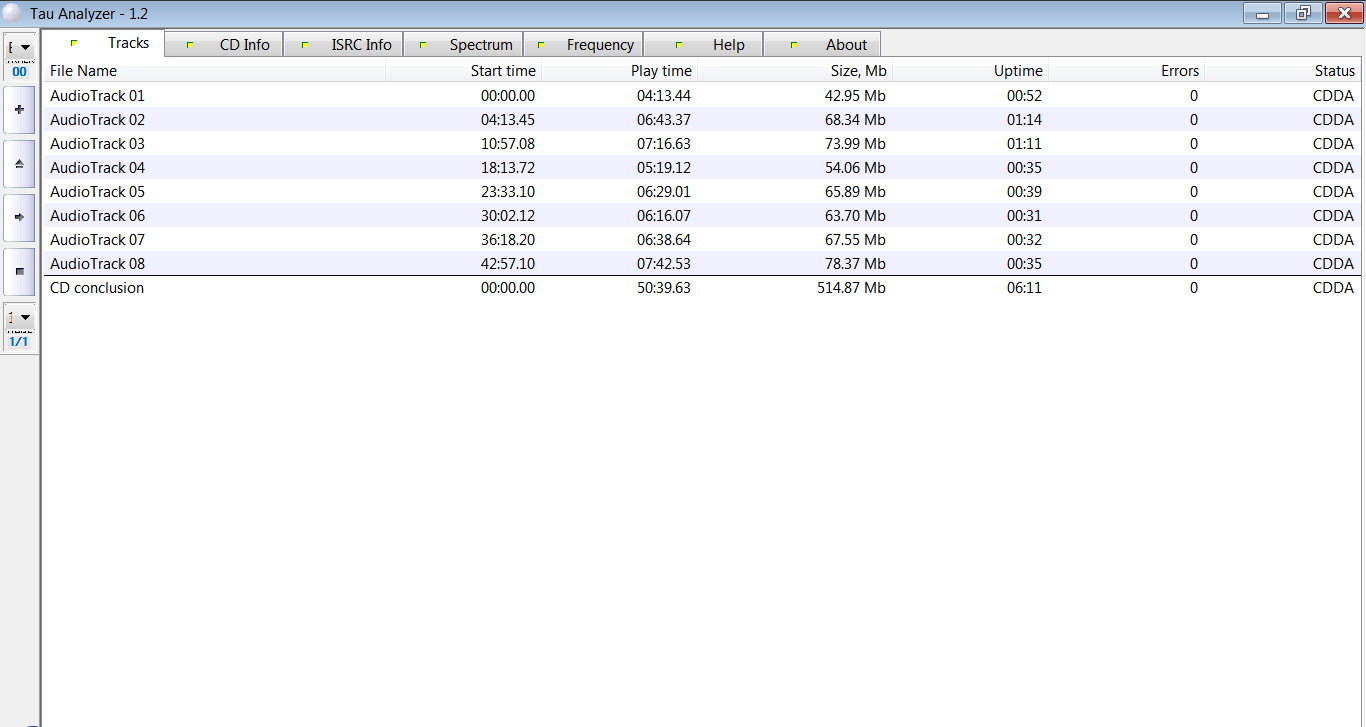Select the AudioTrack 05 row
This screenshot has width=1366, height=727.
(97, 192)
